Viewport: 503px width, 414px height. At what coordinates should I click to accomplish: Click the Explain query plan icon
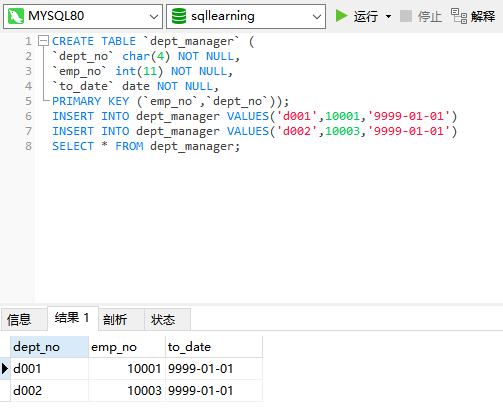pyautogui.click(x=459, y=16)
